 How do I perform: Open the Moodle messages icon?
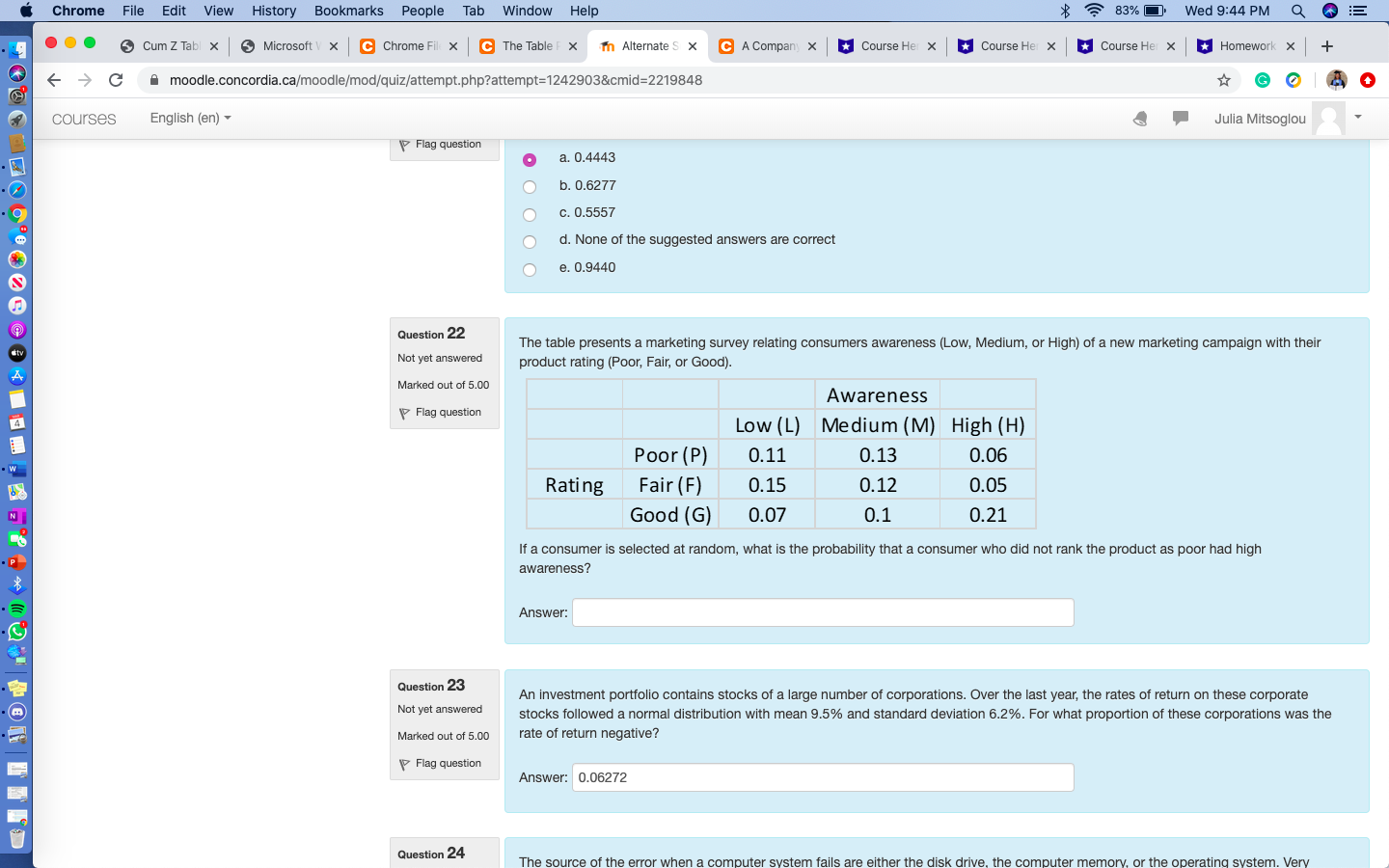pos(1180,118)
